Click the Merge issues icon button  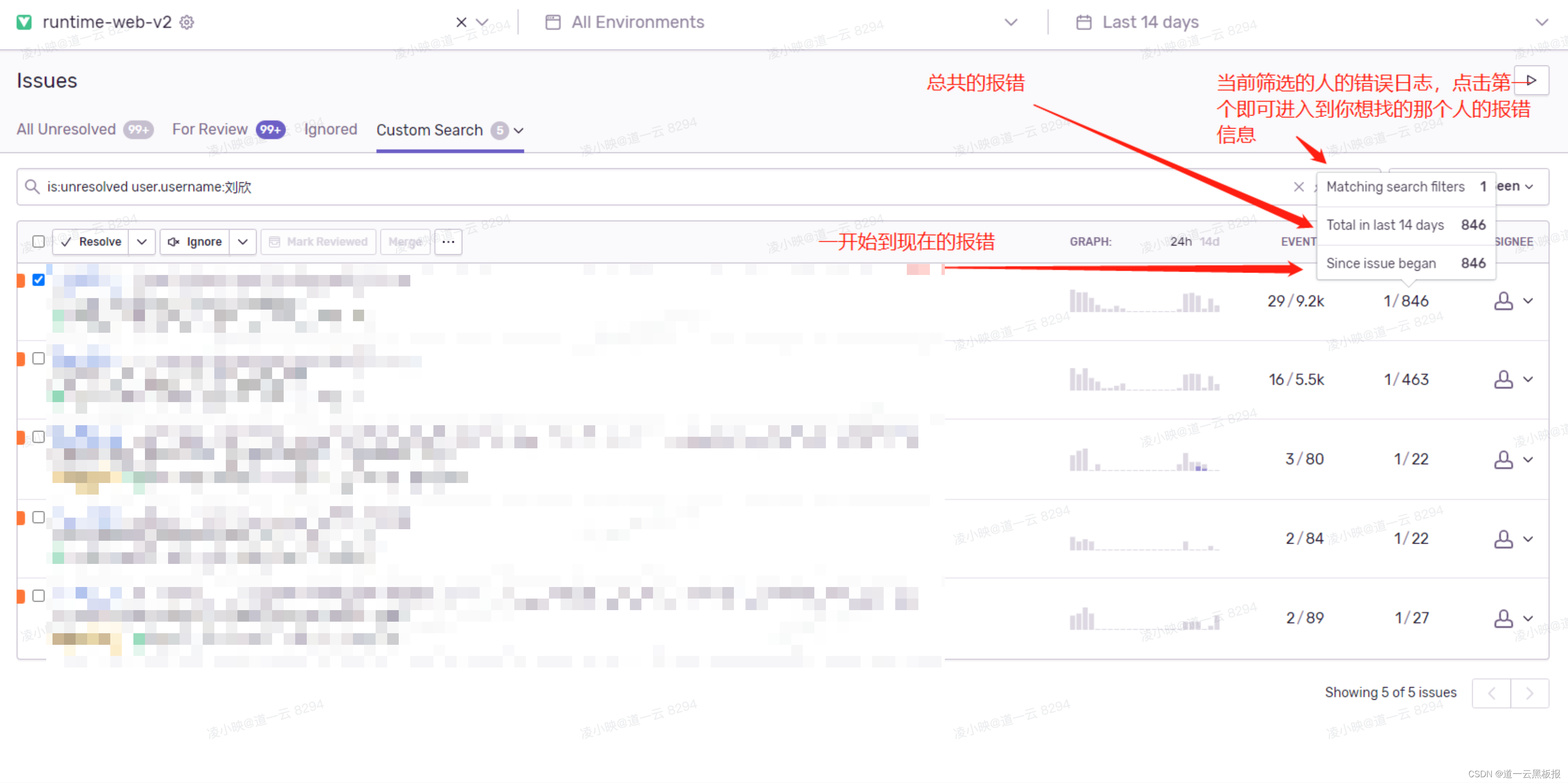tap(405, 241)
